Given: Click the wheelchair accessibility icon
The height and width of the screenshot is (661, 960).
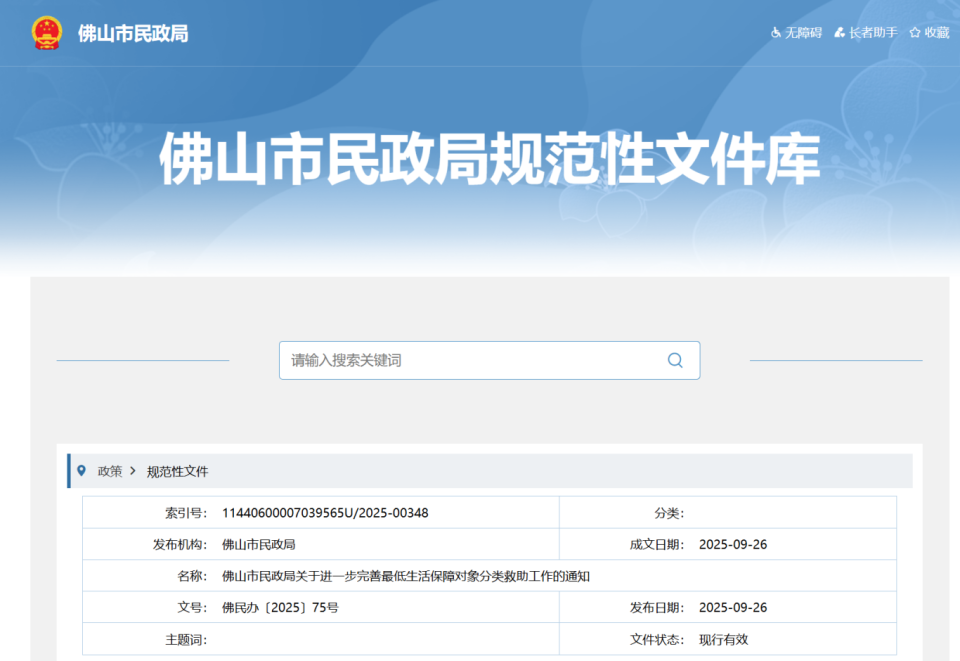Looking at the screenshot, I should pyautogui.click(x=775, y=33).
